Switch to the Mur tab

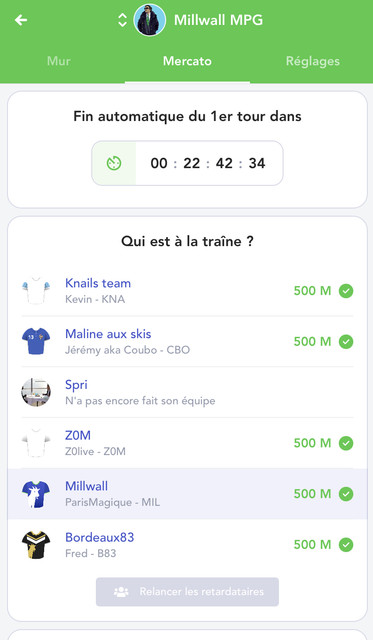59,61
